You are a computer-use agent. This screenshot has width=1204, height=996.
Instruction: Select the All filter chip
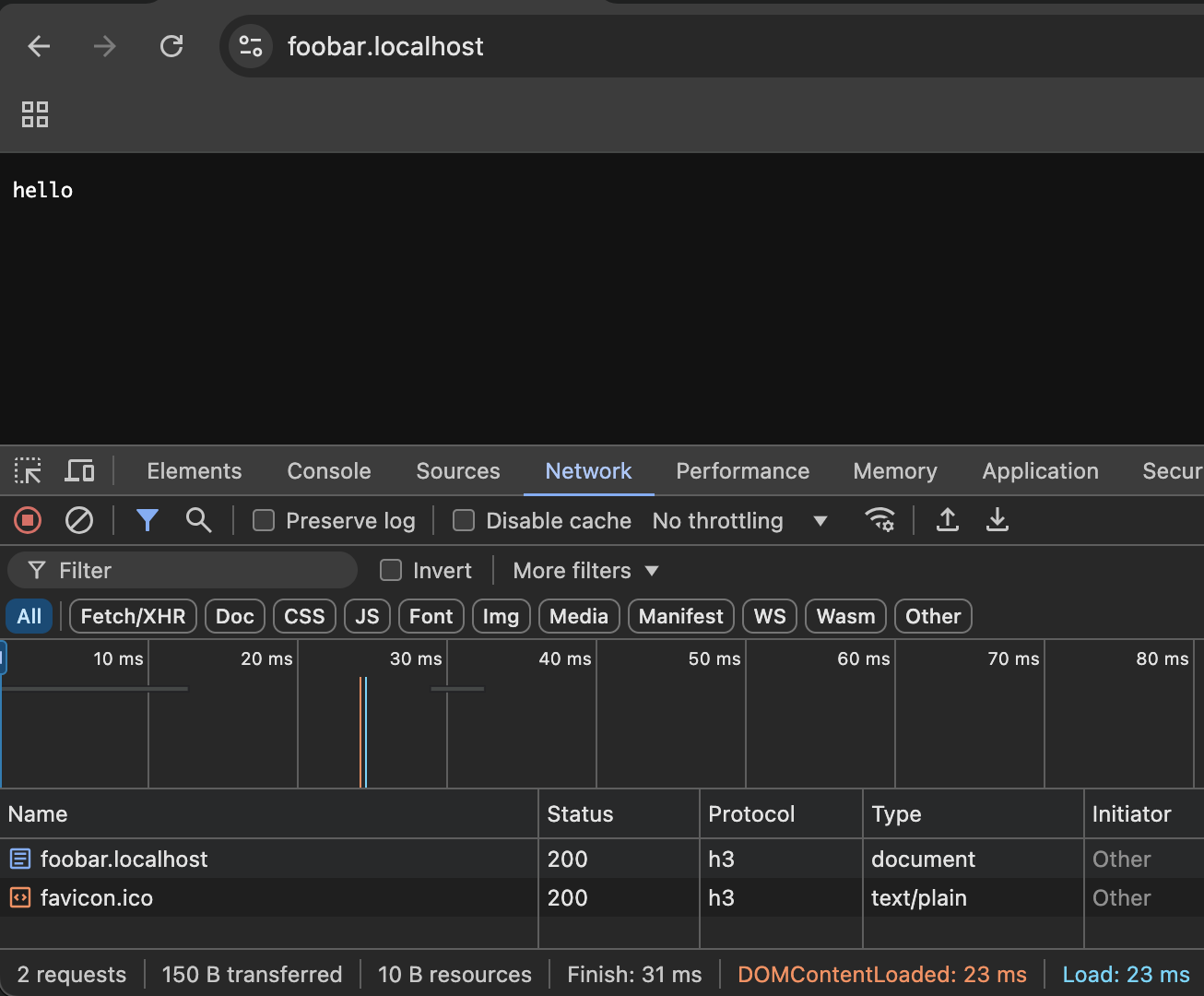coord(30,616)
